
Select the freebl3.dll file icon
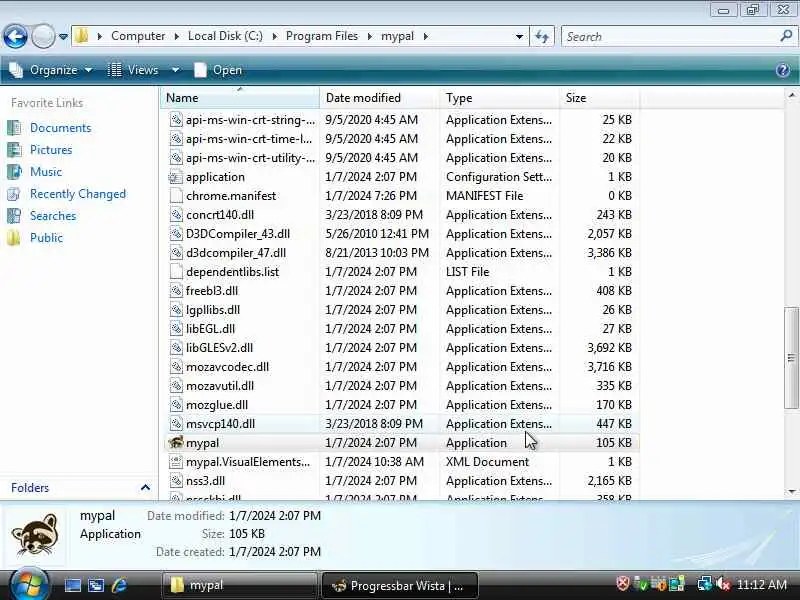click(x=176, y=291)
